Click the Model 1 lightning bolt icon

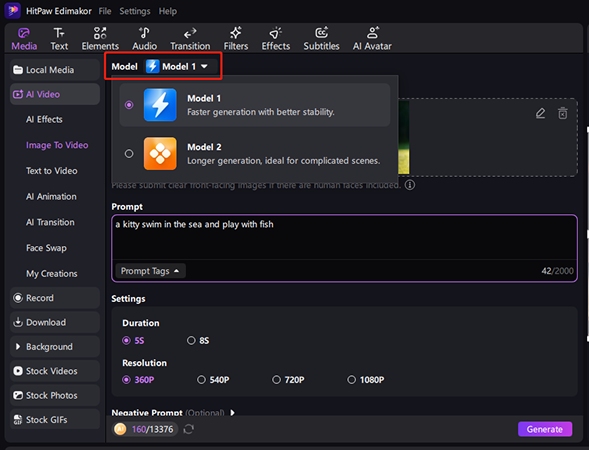point(160,105)
